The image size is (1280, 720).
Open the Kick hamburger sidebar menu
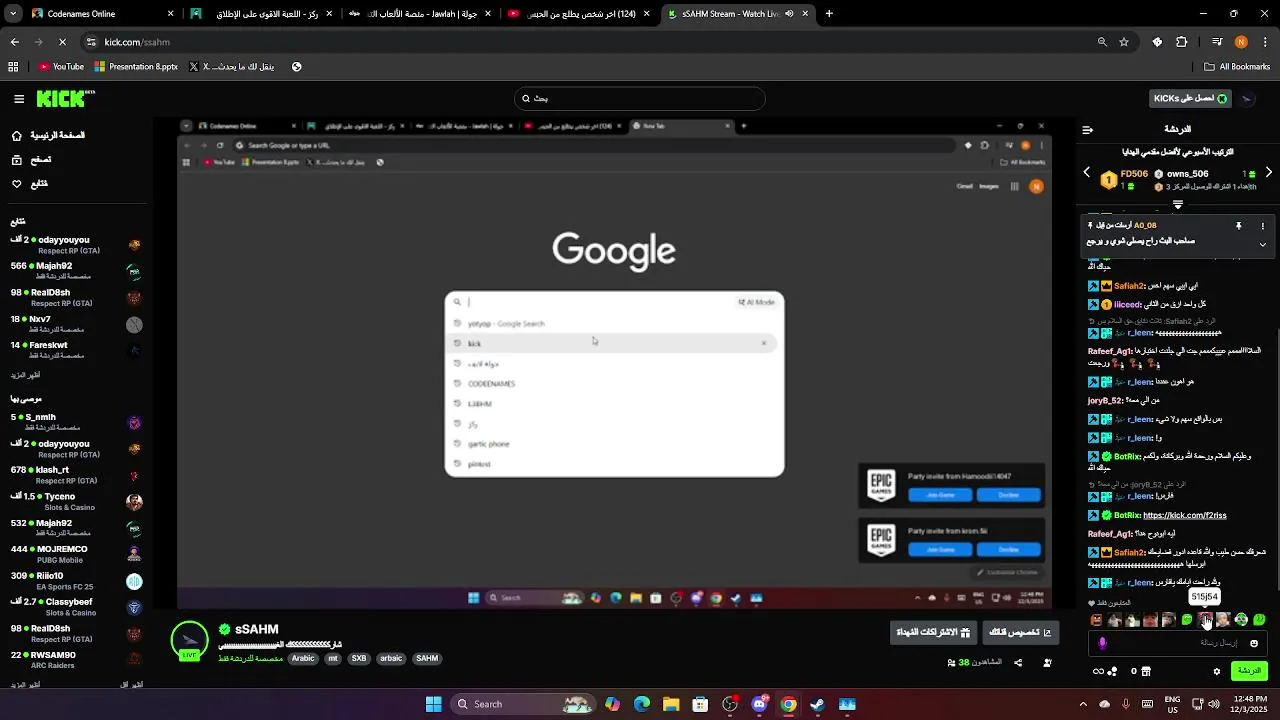19,99
